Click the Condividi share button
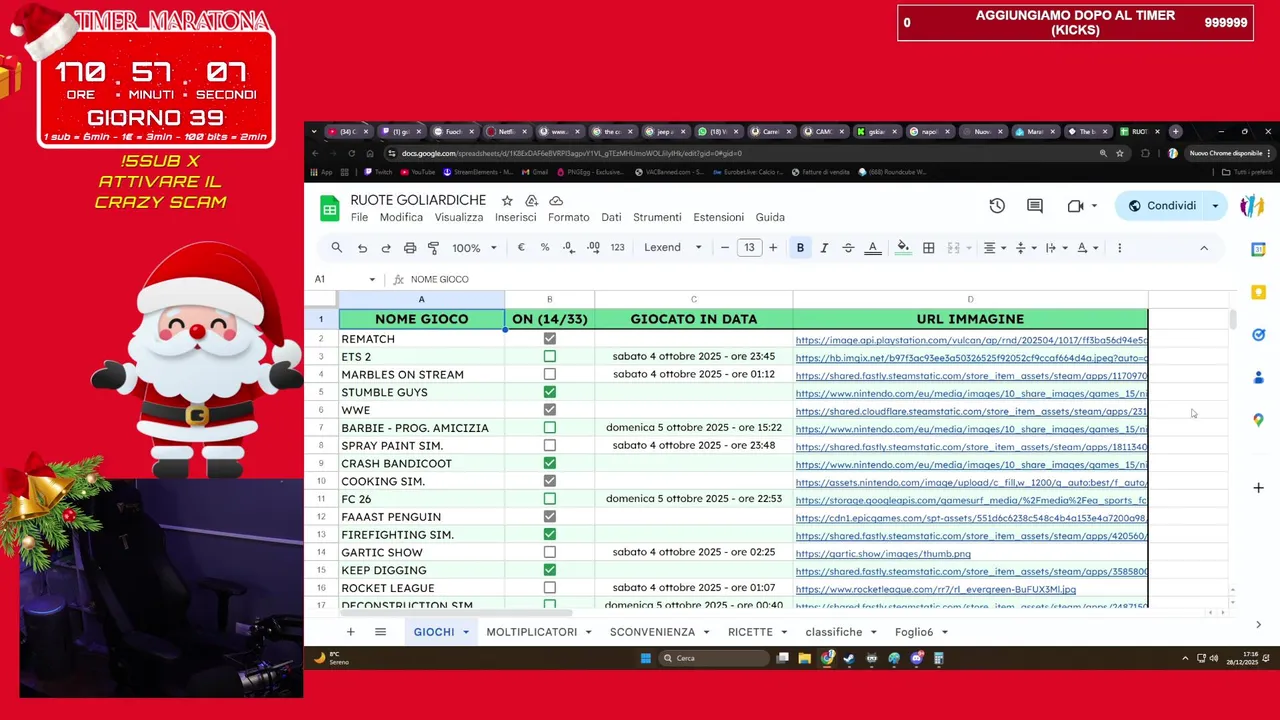Screen dimensions: 1280x720 [x=1161, y=206]
